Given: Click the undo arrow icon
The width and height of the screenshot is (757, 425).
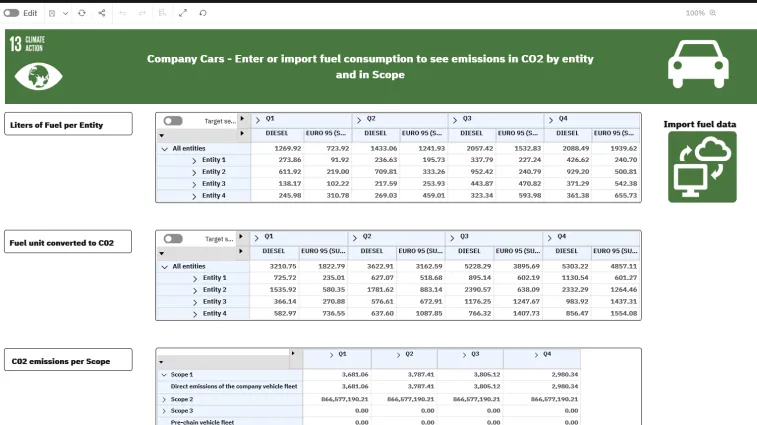Looking at the screenshot, I should 122,13.
